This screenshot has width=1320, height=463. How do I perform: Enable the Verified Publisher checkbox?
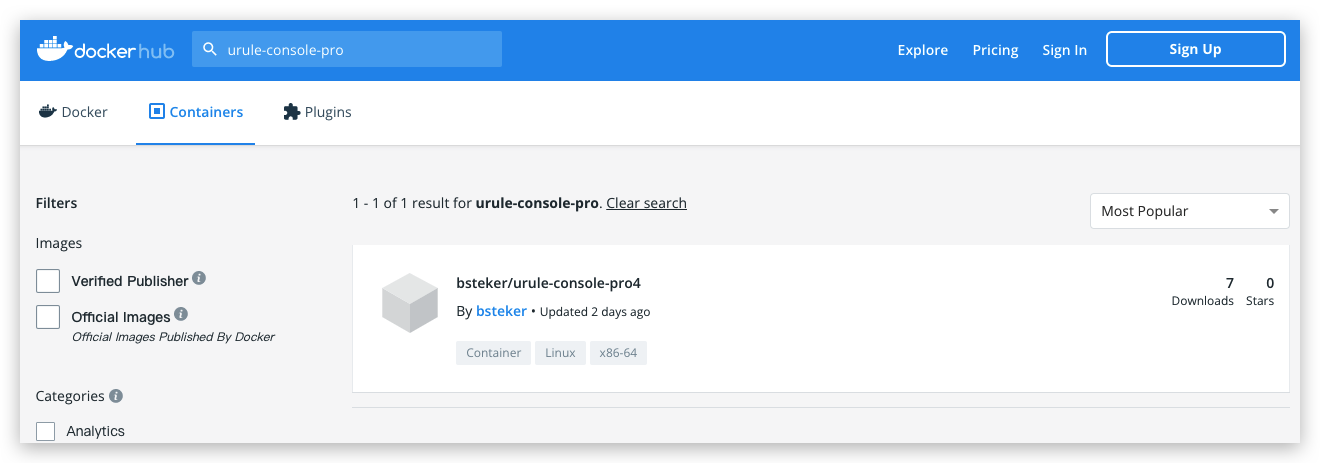(x=48, y=281)
